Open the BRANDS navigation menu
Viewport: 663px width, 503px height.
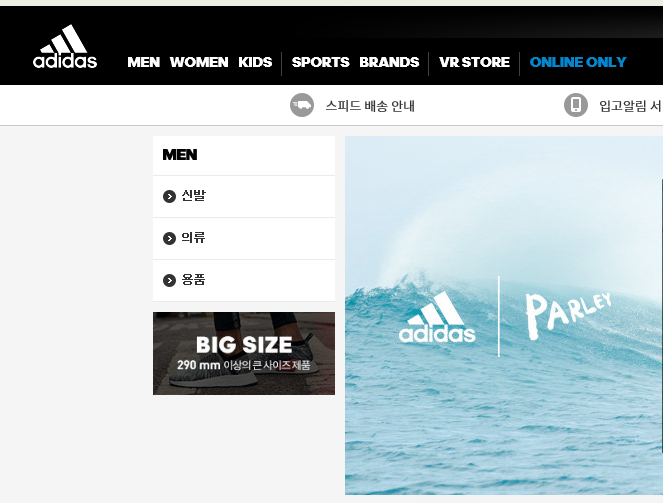coord(389,62)
